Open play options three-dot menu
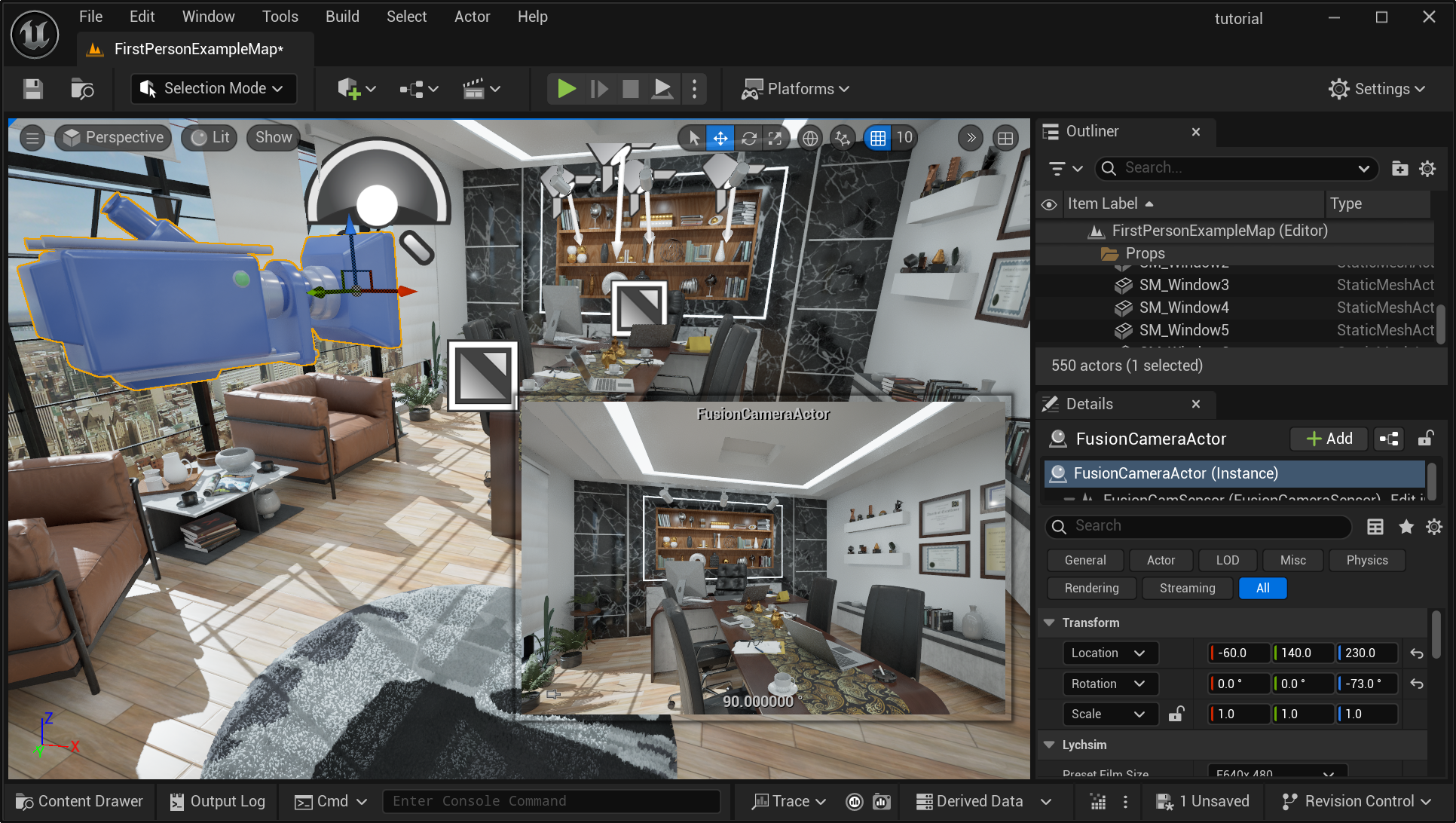This screenshot has width=1456, height=823. pos(694,89)
